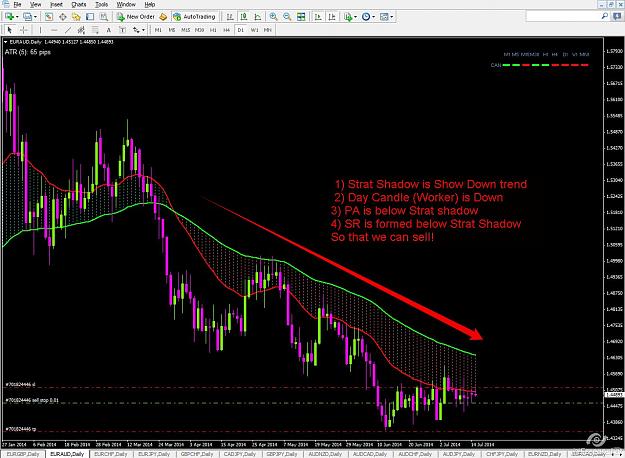Open the Profiles dropdown arrow
Screen dimensions: 625x458
click(35, 17)
